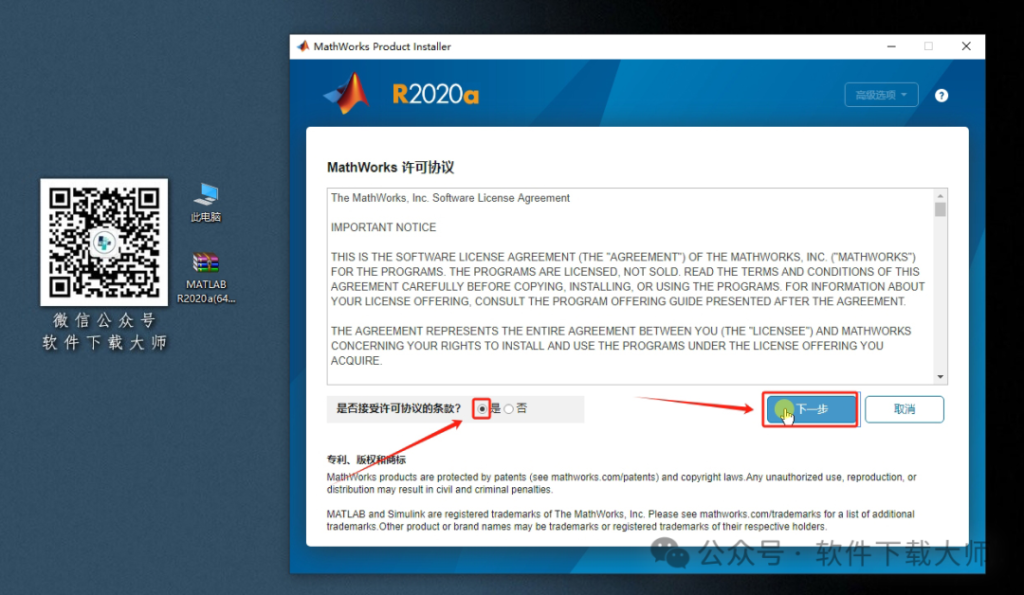Open the MATLAB R2020a WinRAR archive
The width and height of the screenshot is (1024, 595).
pos(204,266)
